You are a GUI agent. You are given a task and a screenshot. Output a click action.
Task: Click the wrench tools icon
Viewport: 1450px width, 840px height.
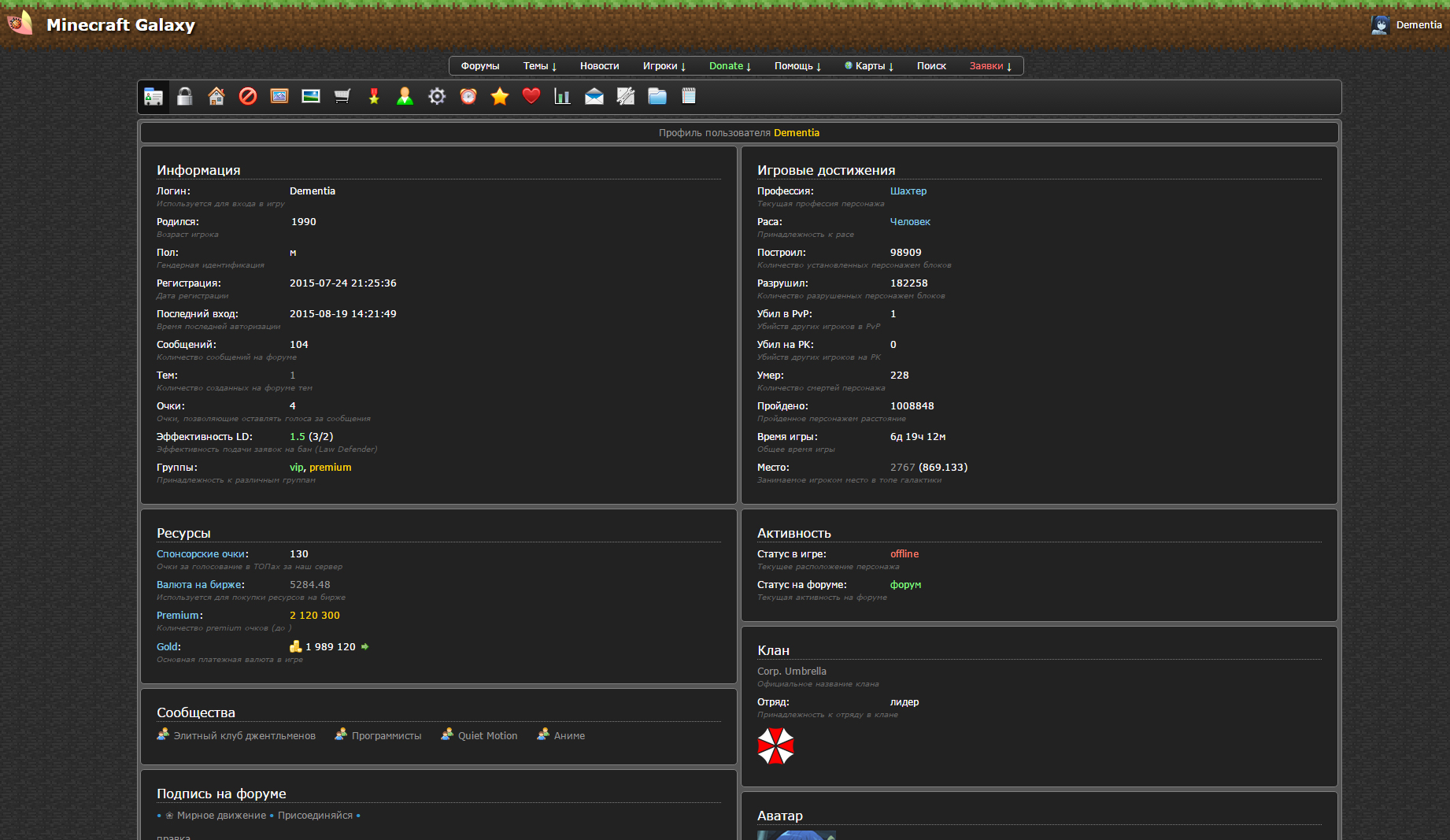tap(626, 97)
